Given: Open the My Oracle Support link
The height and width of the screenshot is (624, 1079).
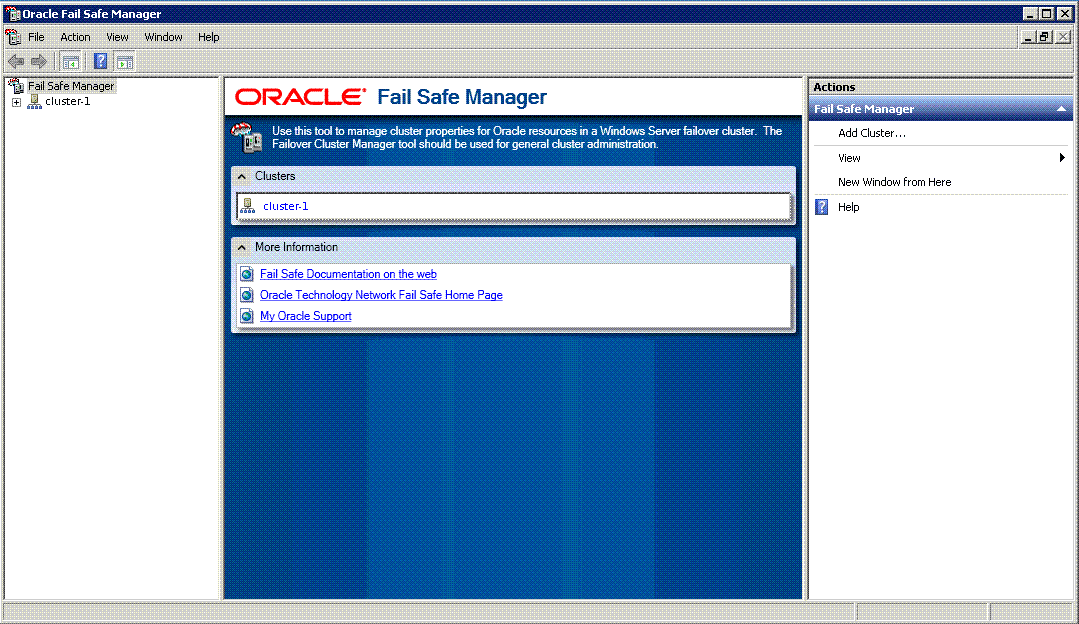Looking at the screenshot, I should click(x=306, y=316).
